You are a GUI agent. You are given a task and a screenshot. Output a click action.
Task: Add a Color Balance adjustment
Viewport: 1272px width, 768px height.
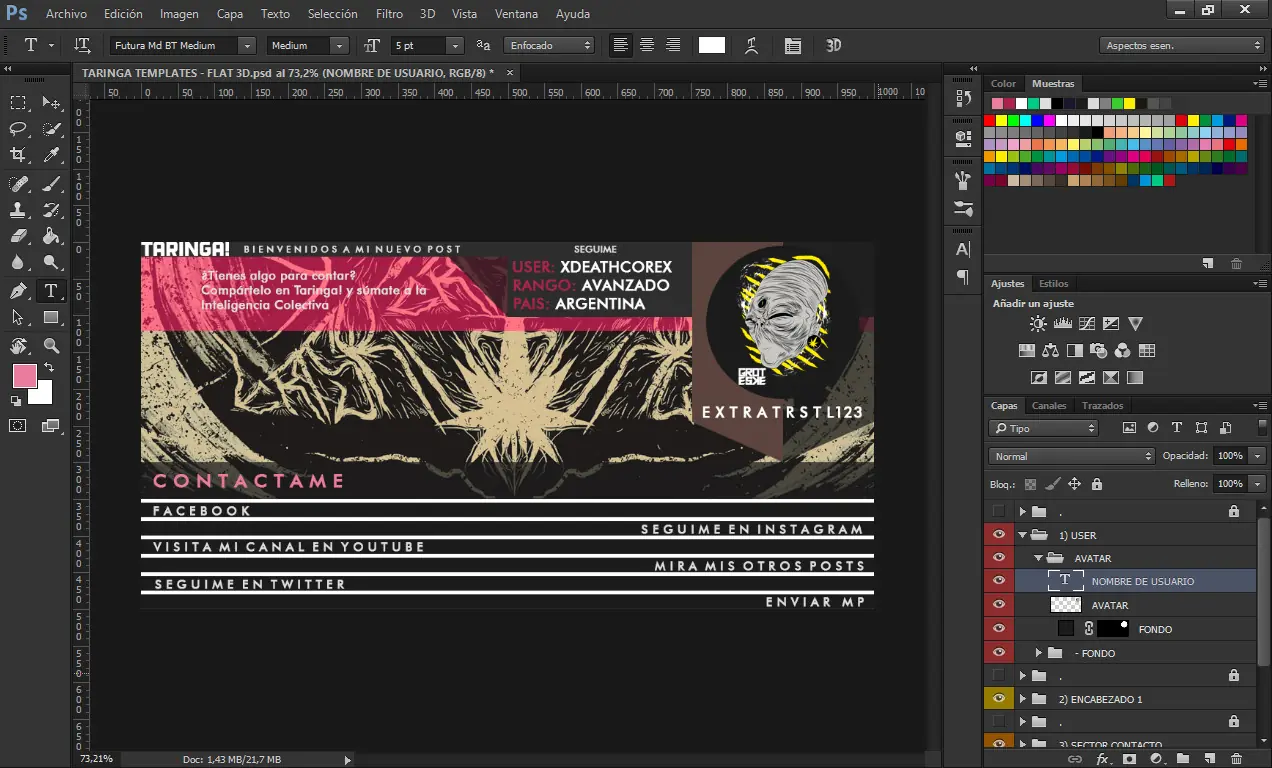pyautogui.click(x=1050, y=351)
